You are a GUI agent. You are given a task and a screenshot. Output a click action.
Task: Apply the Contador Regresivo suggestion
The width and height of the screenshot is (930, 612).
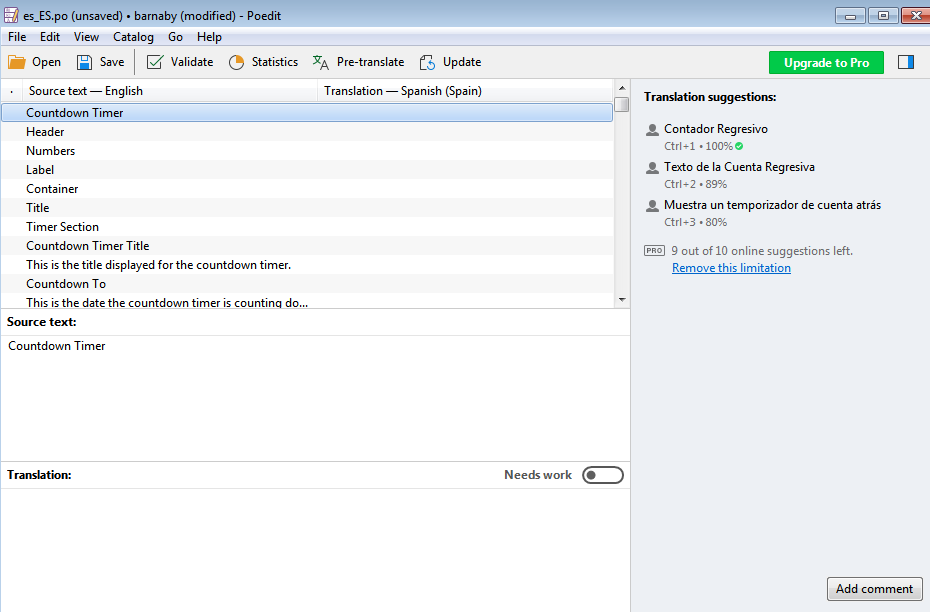point(715,129)
